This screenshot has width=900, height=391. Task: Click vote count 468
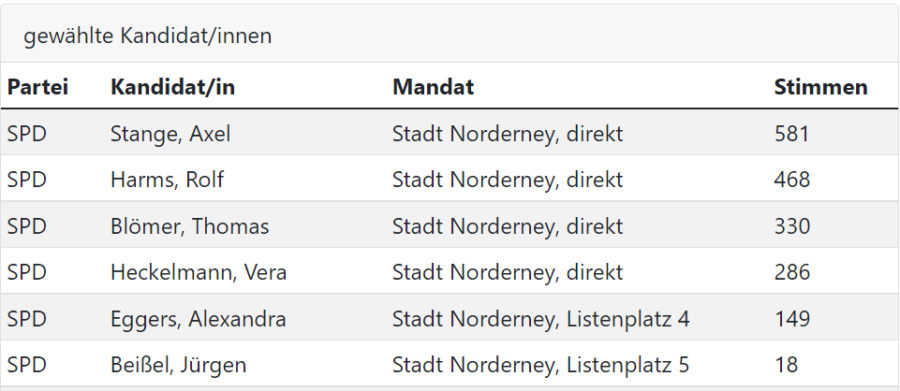[792, 180]
